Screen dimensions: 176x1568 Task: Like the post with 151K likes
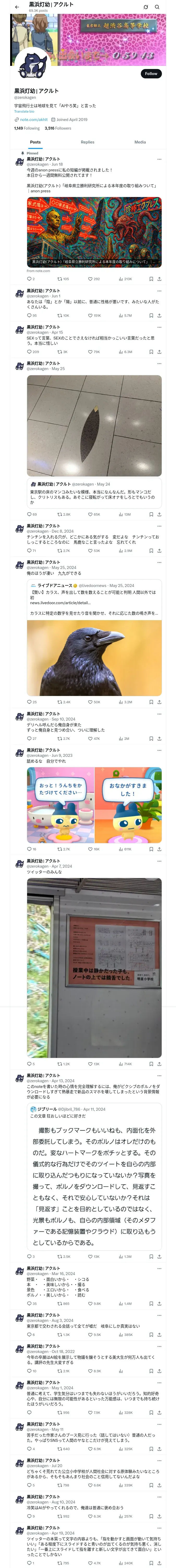tap(94, 315)
